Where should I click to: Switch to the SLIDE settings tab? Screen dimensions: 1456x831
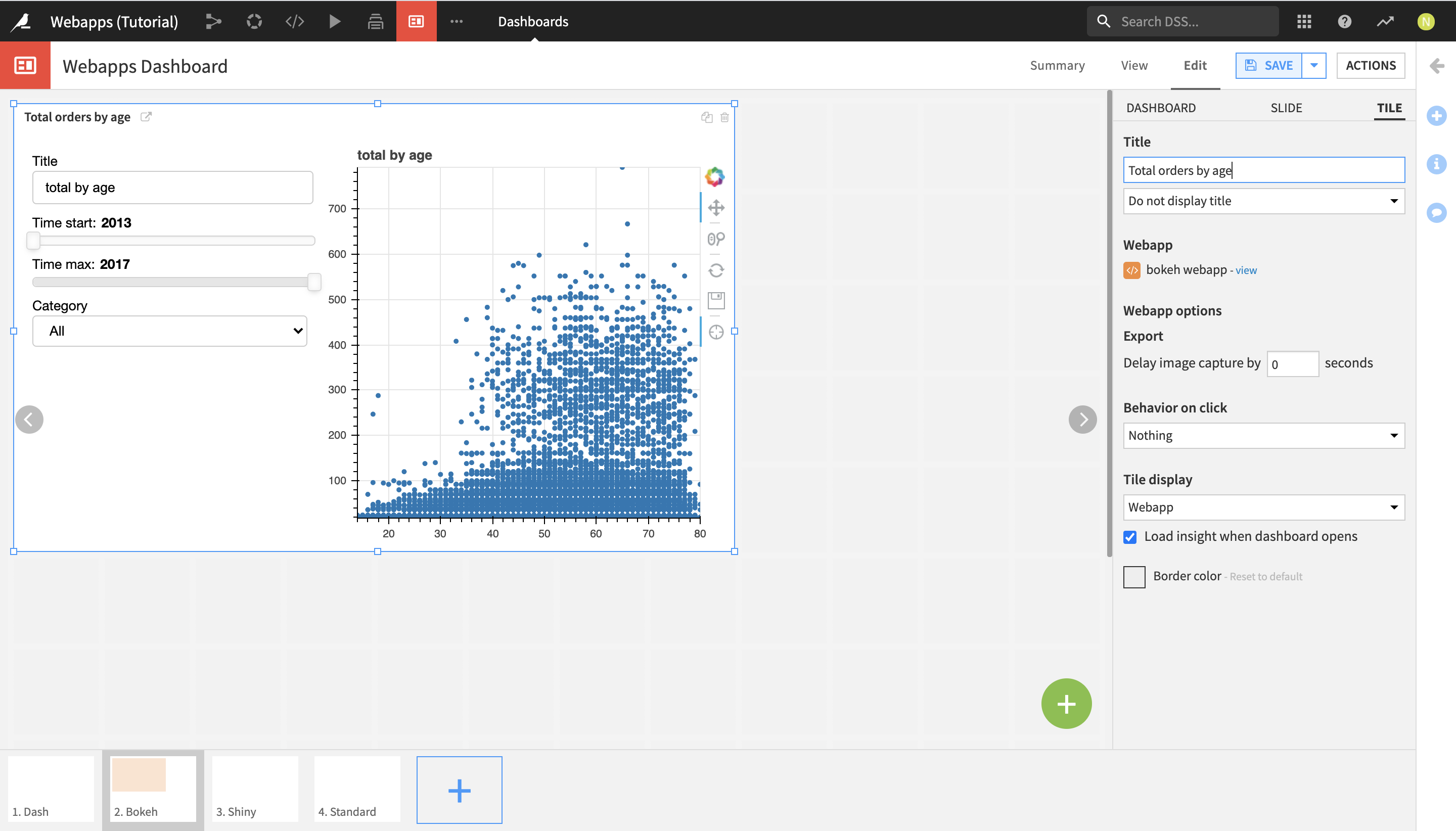tap(1286, 108)
